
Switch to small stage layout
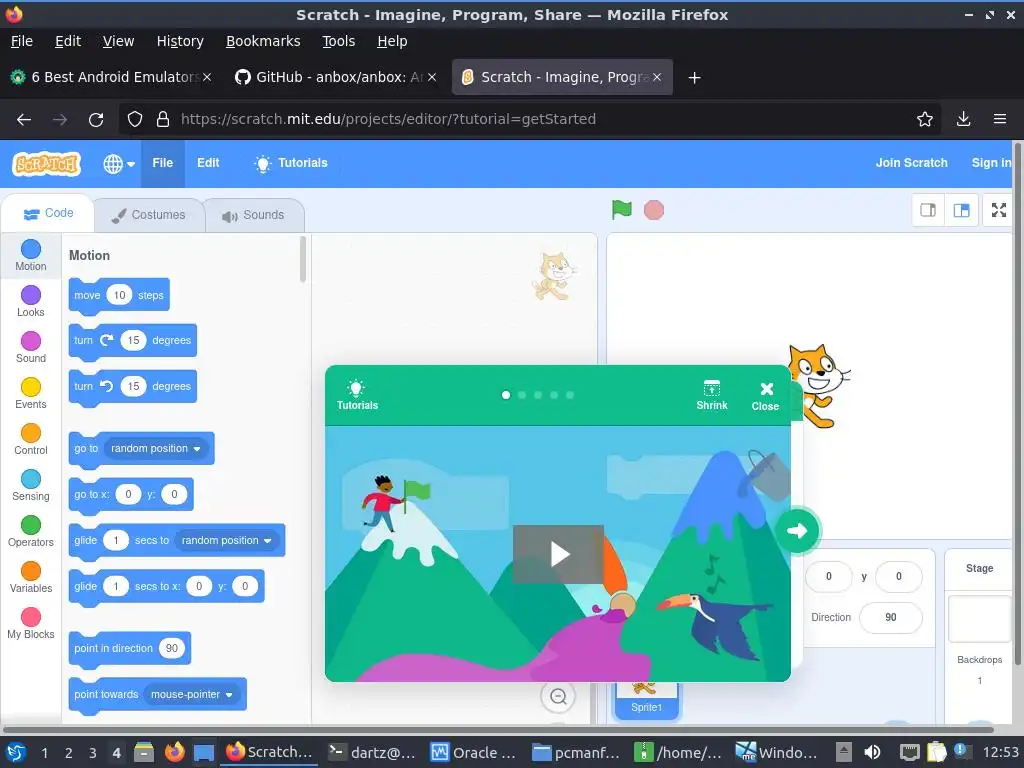point(928,210)
